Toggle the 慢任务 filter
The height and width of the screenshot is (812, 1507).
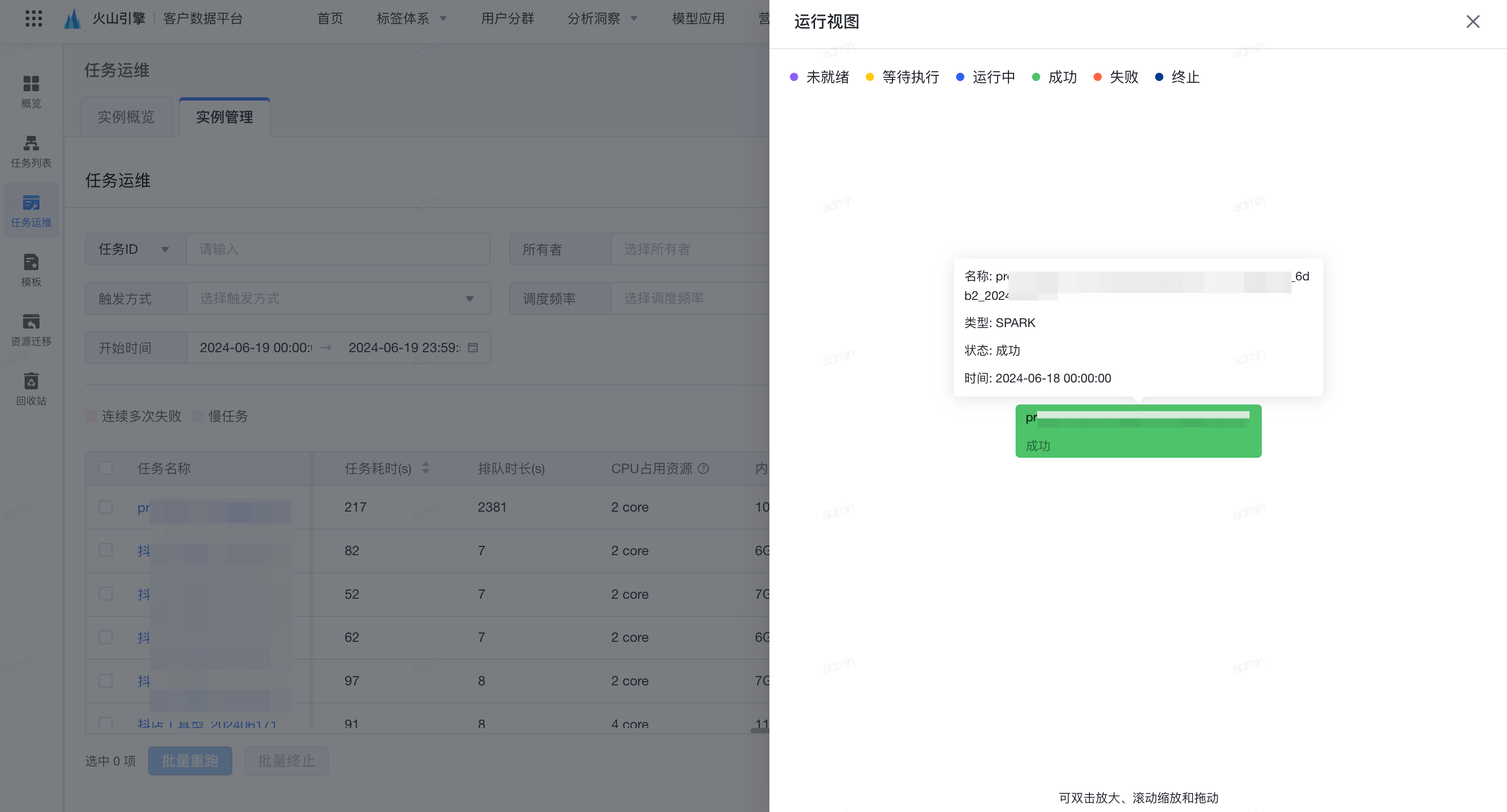[x=220, y=416]
